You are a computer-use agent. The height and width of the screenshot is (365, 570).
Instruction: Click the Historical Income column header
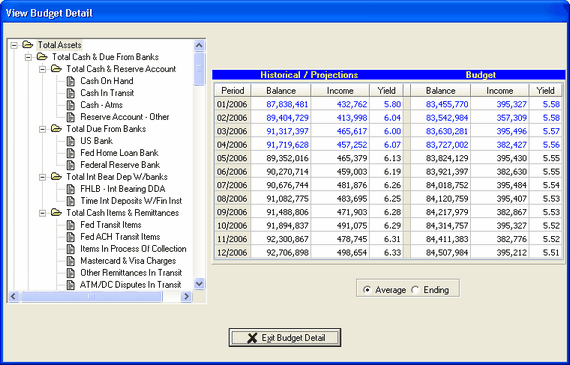[x=340, y=91]
